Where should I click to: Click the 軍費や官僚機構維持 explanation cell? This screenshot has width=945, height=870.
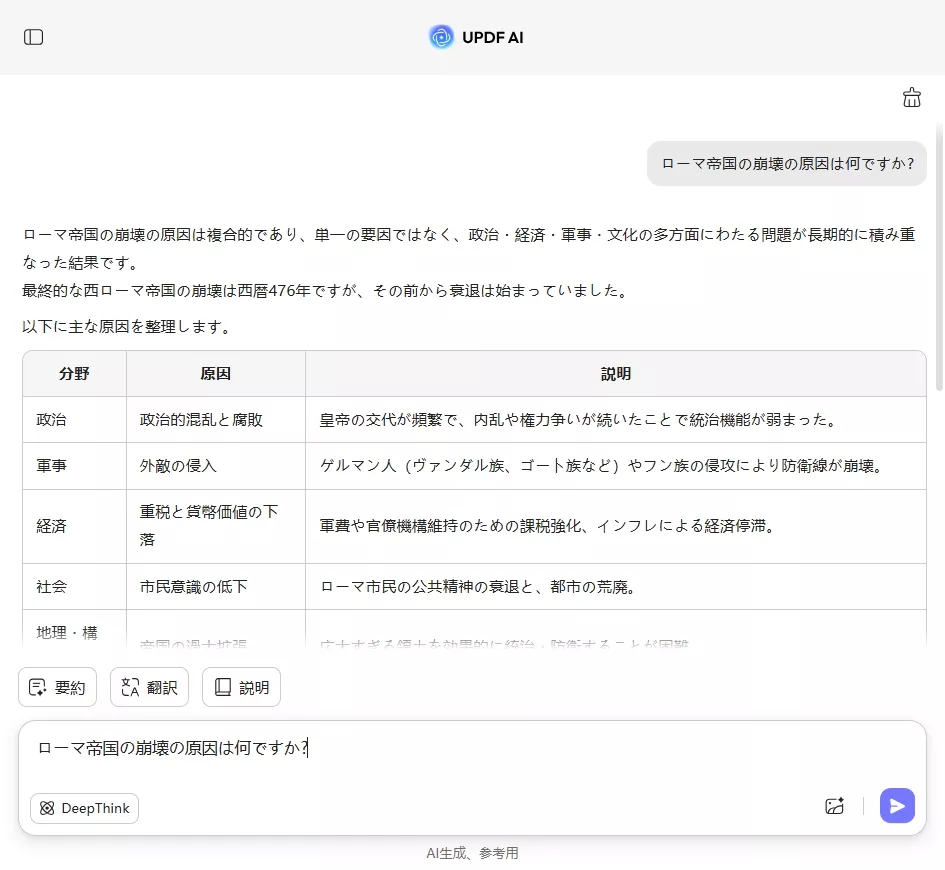coord(615,526)
